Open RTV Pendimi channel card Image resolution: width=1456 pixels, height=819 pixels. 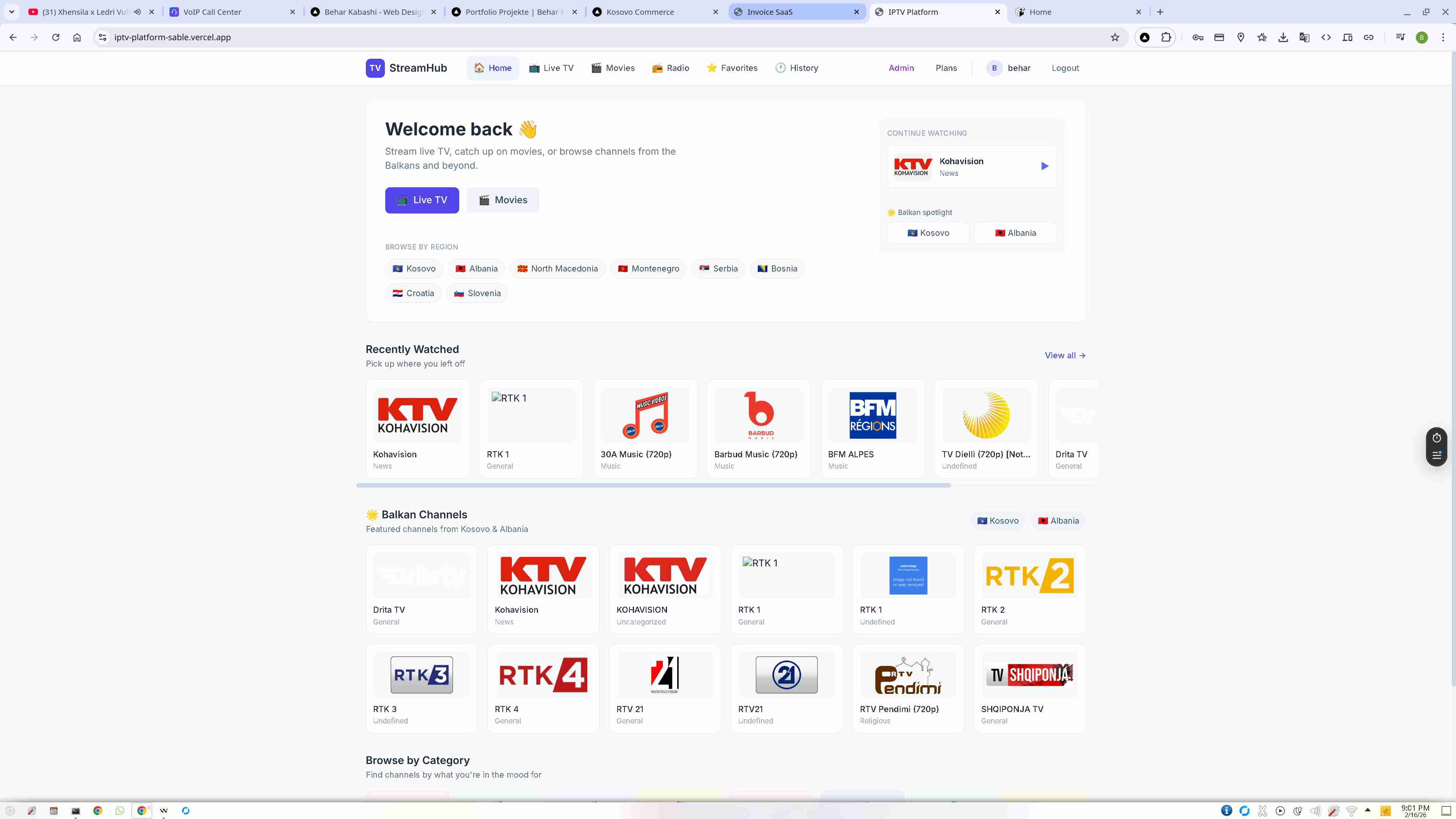point(908,689)
